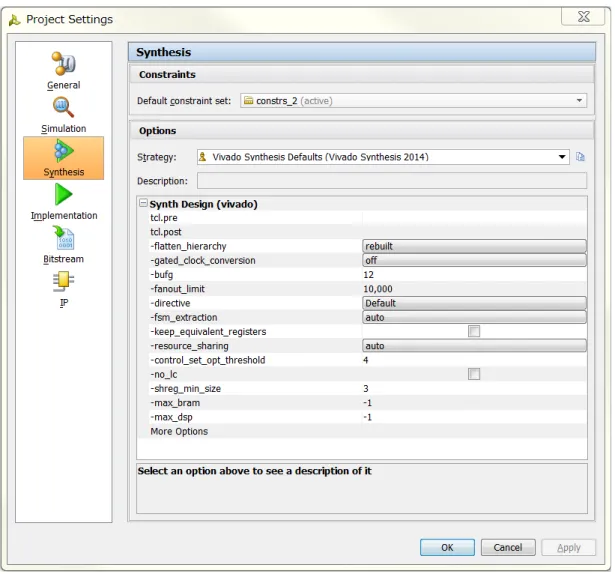Select the Synthesis settings category

coord(64,158)
